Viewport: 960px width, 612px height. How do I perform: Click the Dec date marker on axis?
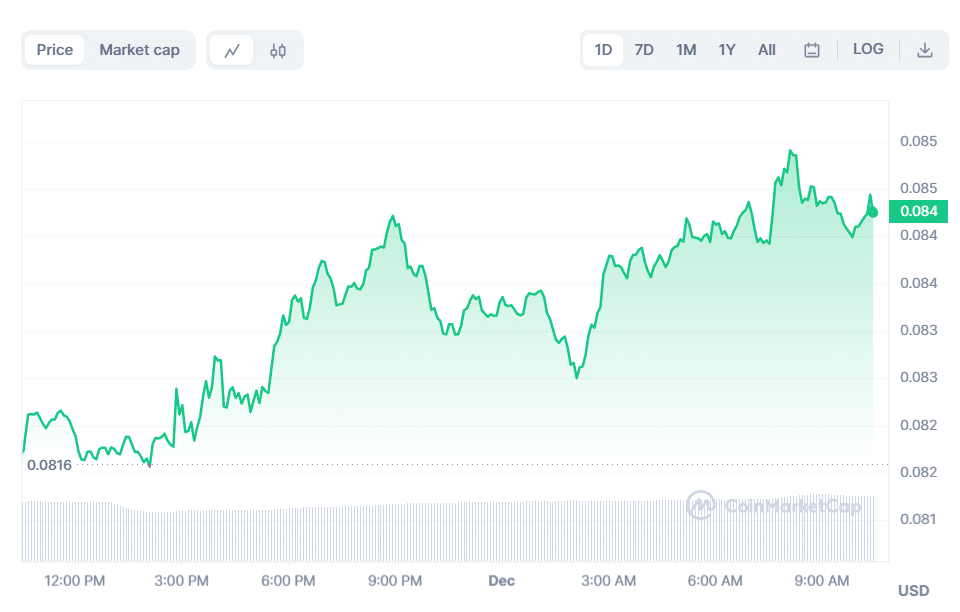[x=500, y=580]
